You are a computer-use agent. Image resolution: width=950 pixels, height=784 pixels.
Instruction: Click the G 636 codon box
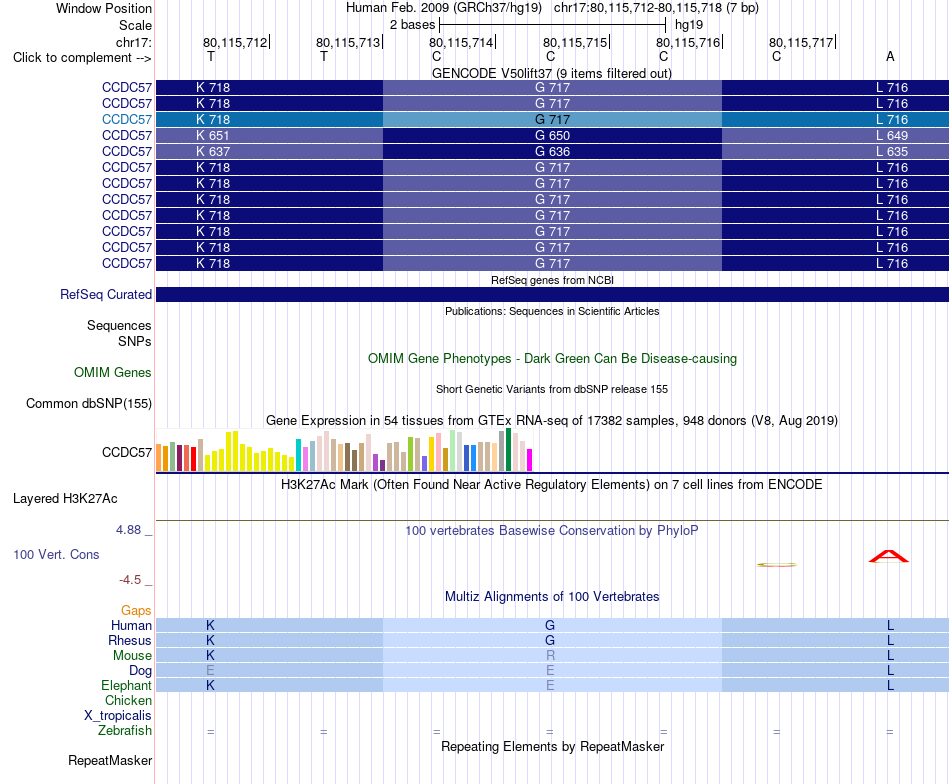click(552, 151)
